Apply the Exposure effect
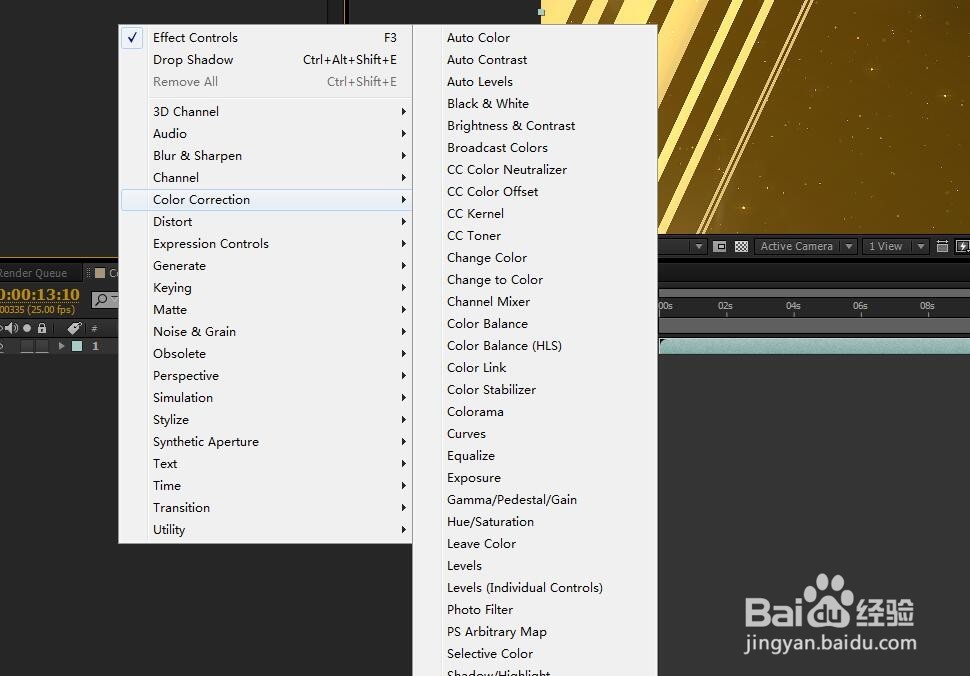The image size is (970, 676). click(x=535, y=478)
